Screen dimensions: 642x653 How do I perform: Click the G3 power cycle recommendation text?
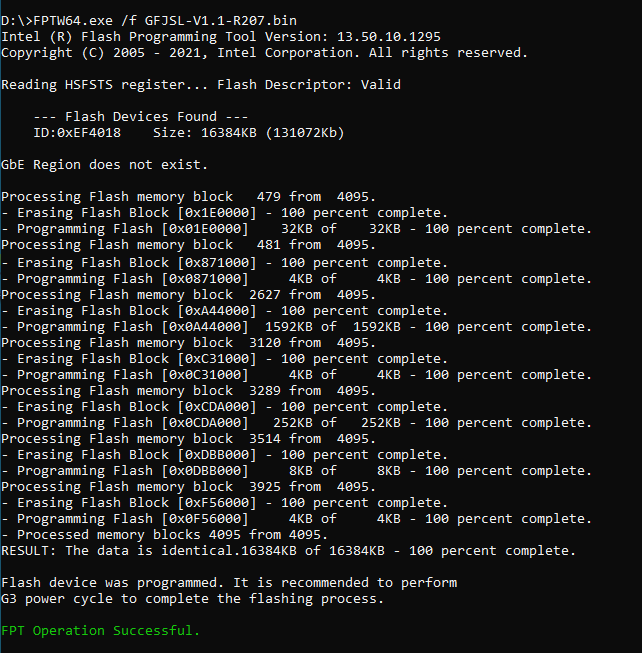click(192, 599)
